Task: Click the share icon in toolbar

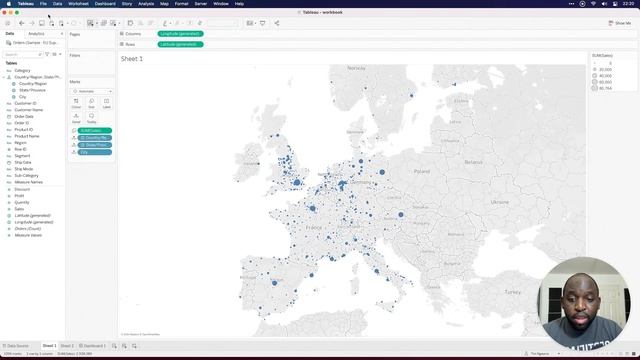Action: [x=277, y=23]
